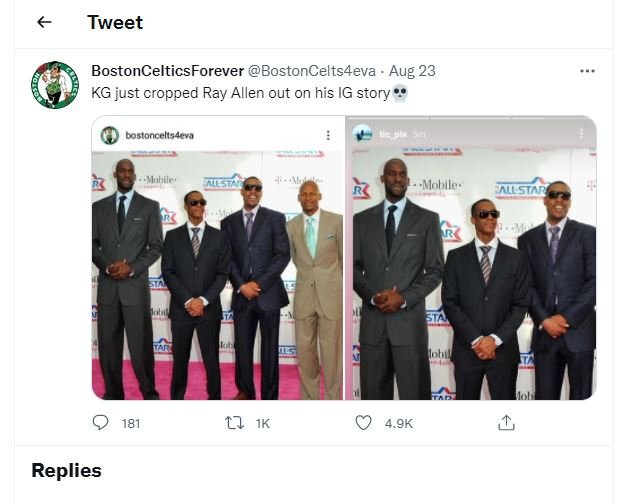Like the tweet with the heart icon
629x504 pixels.
pos(364,423)
